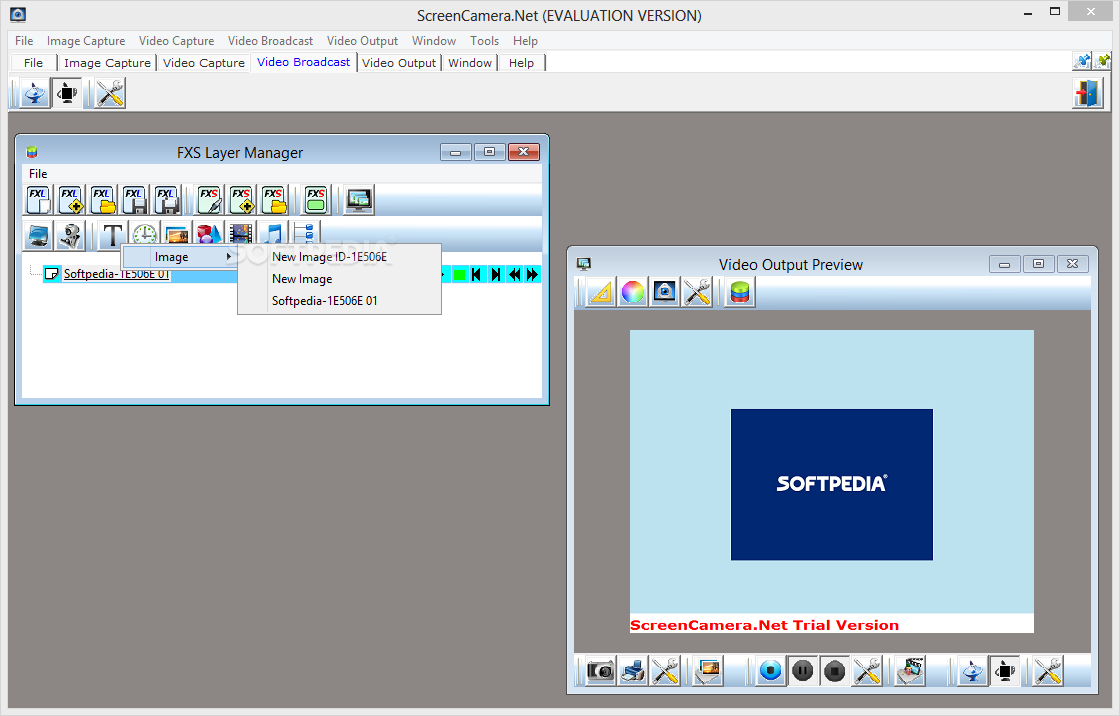The image size is (1120, 716).
Task: Click the image folder icon in preview bottom toolbar
Action: click(708, 671)
